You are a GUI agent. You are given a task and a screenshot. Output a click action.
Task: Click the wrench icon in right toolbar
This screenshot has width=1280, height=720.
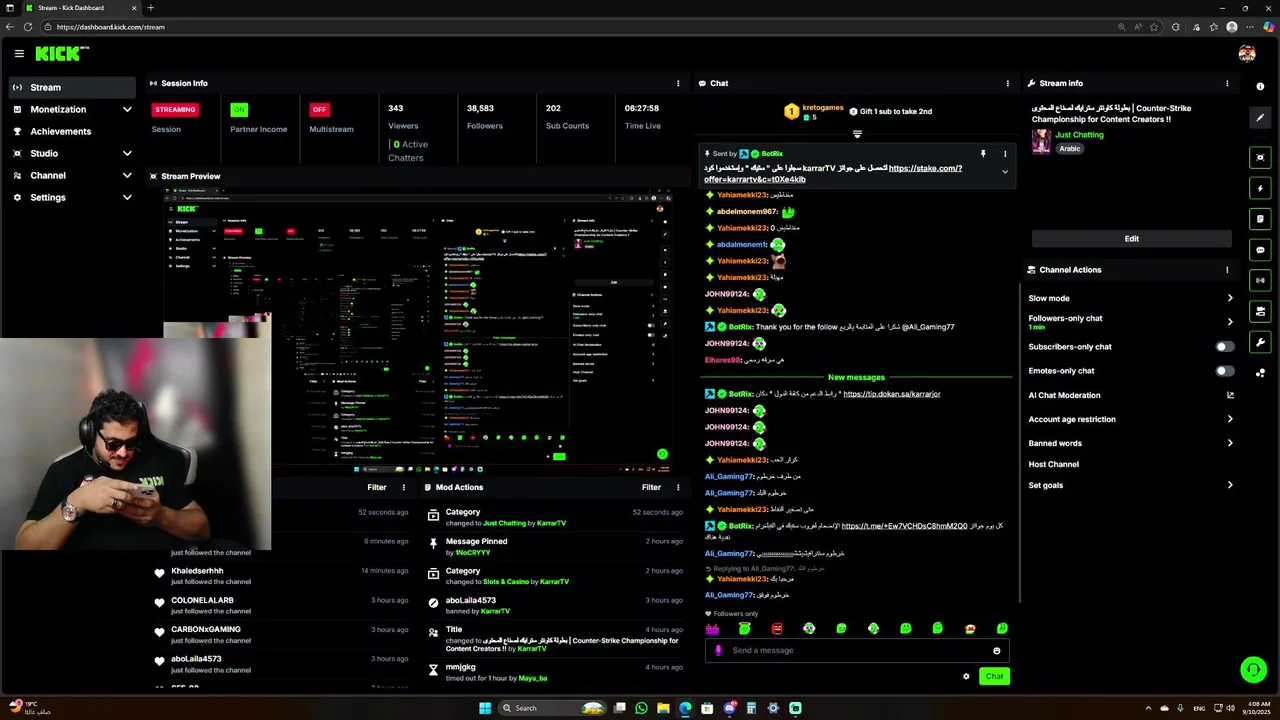(1260, 343)
